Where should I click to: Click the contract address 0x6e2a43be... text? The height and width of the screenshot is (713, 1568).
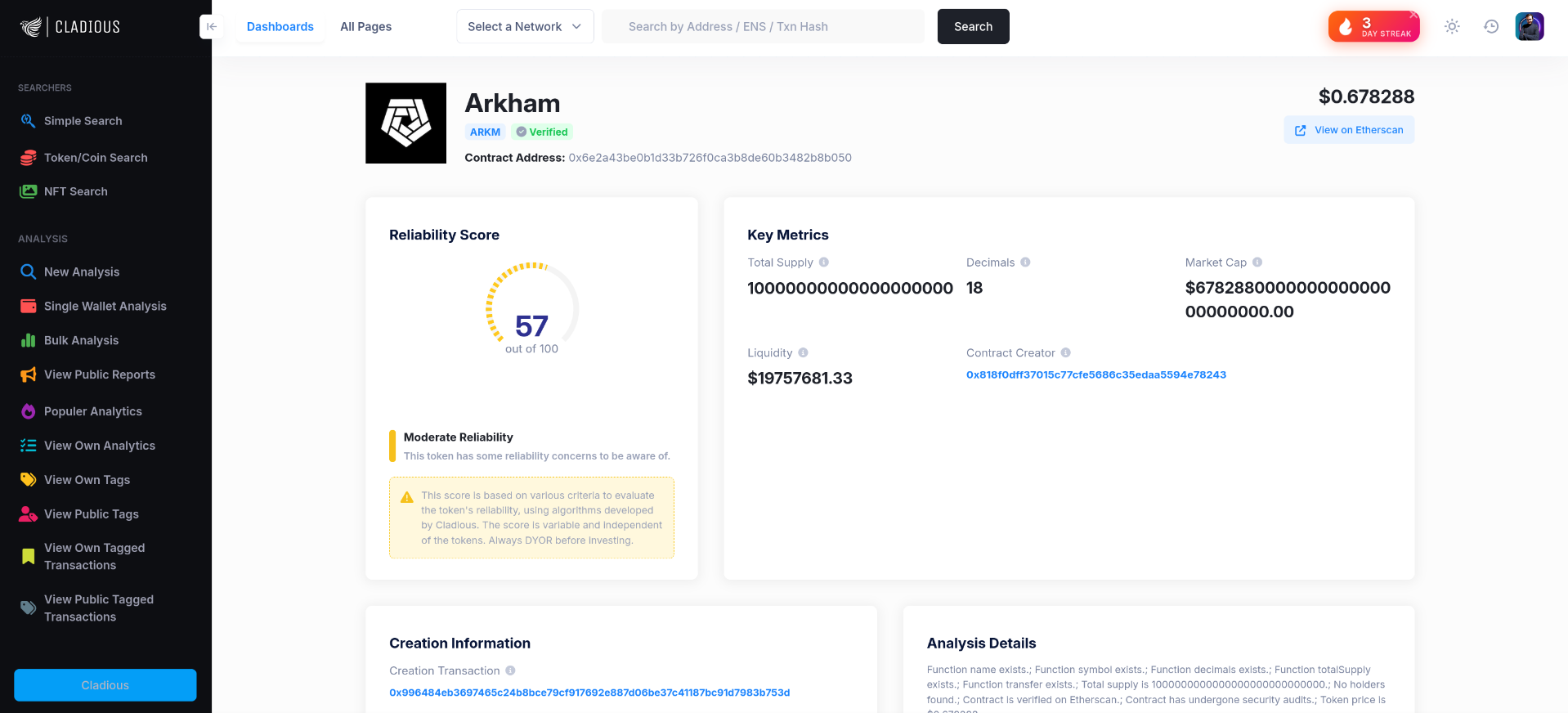(710, 158)
